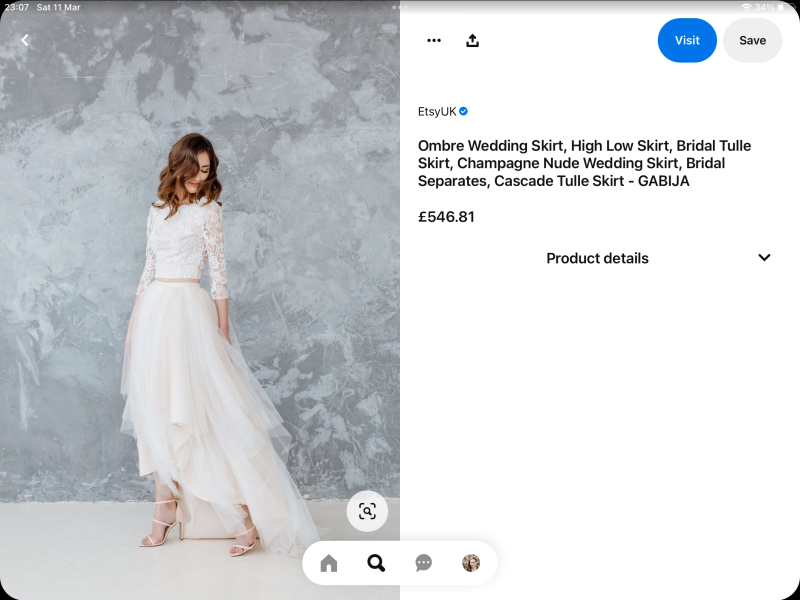Tap the share upload icon

(473, 41)
